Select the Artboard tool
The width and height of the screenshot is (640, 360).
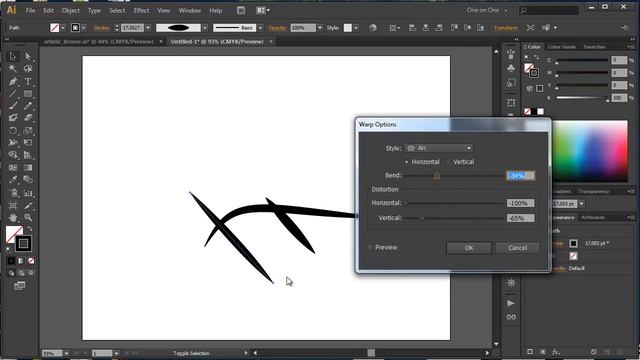(x=13, y=205)
